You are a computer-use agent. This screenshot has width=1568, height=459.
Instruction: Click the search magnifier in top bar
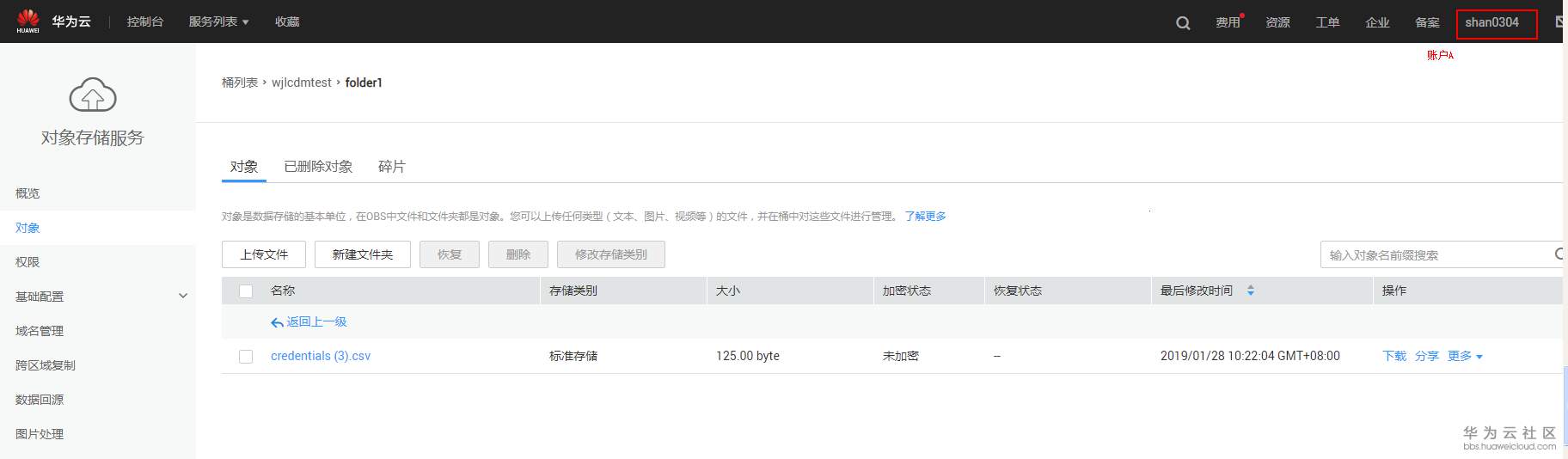click(1183, 22)
